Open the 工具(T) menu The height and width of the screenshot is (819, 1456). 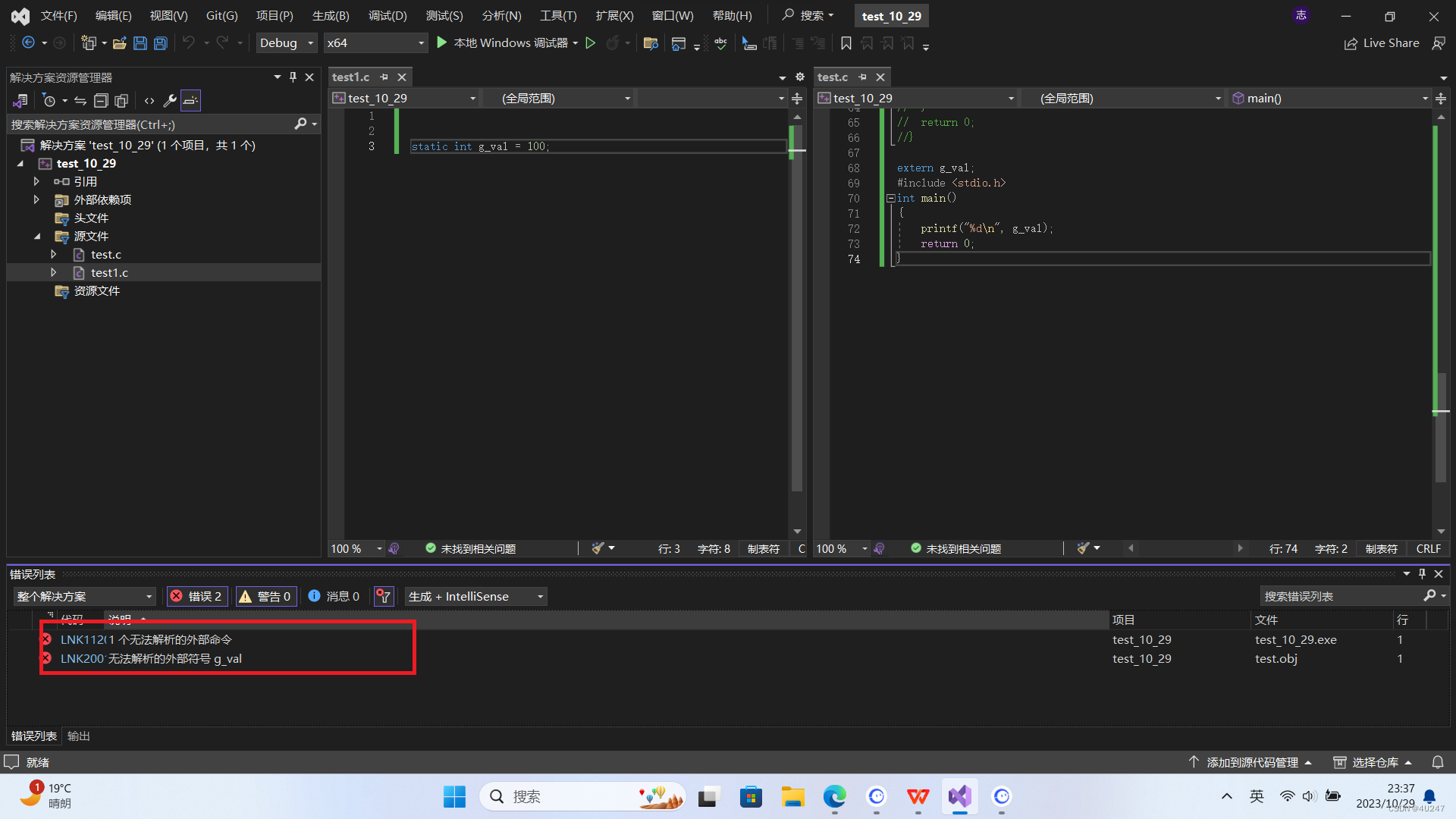tap(558, 16)
